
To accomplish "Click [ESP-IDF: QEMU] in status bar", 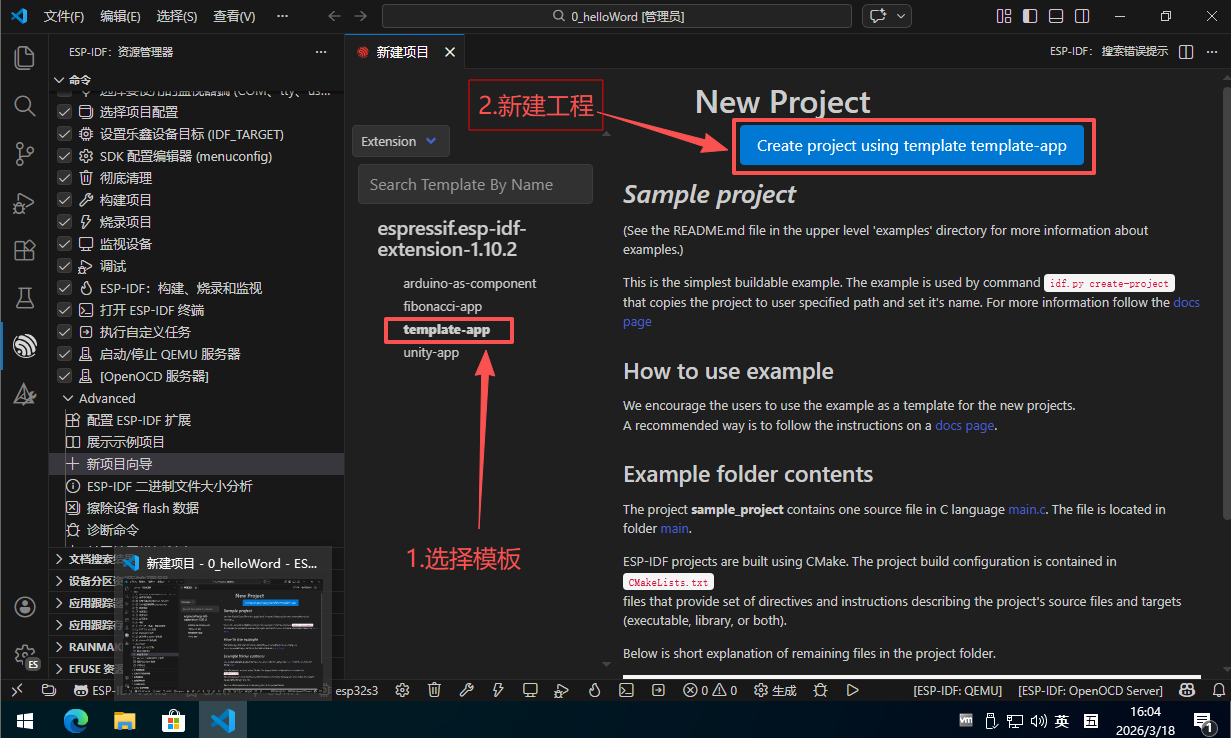I will [957, 690].
